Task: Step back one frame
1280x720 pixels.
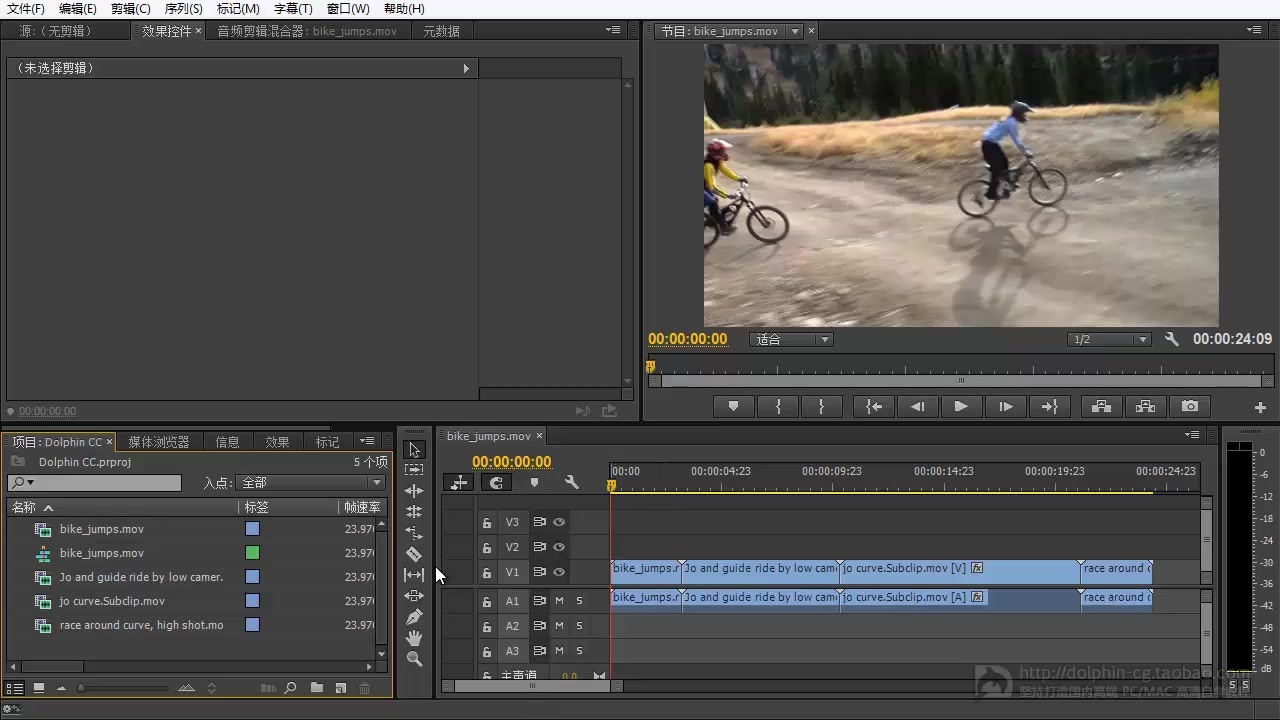Action: [917, 407]
